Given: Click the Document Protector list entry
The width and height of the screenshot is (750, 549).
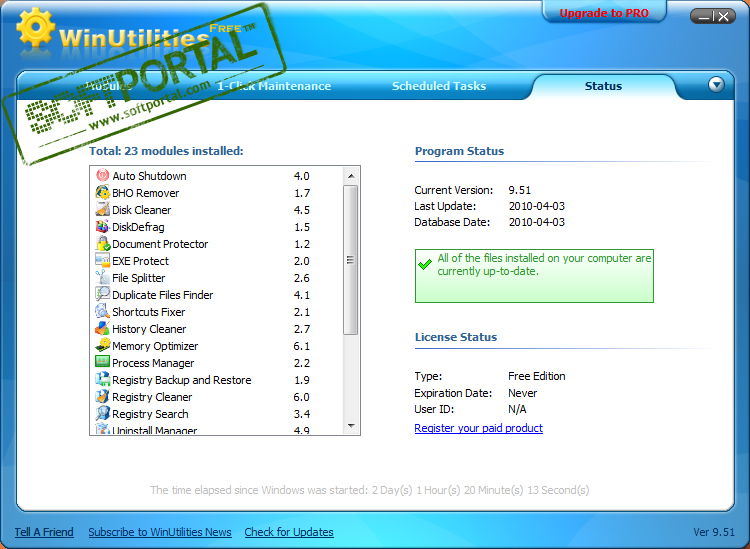Looking at the screenshot, I should pos(160,244).
